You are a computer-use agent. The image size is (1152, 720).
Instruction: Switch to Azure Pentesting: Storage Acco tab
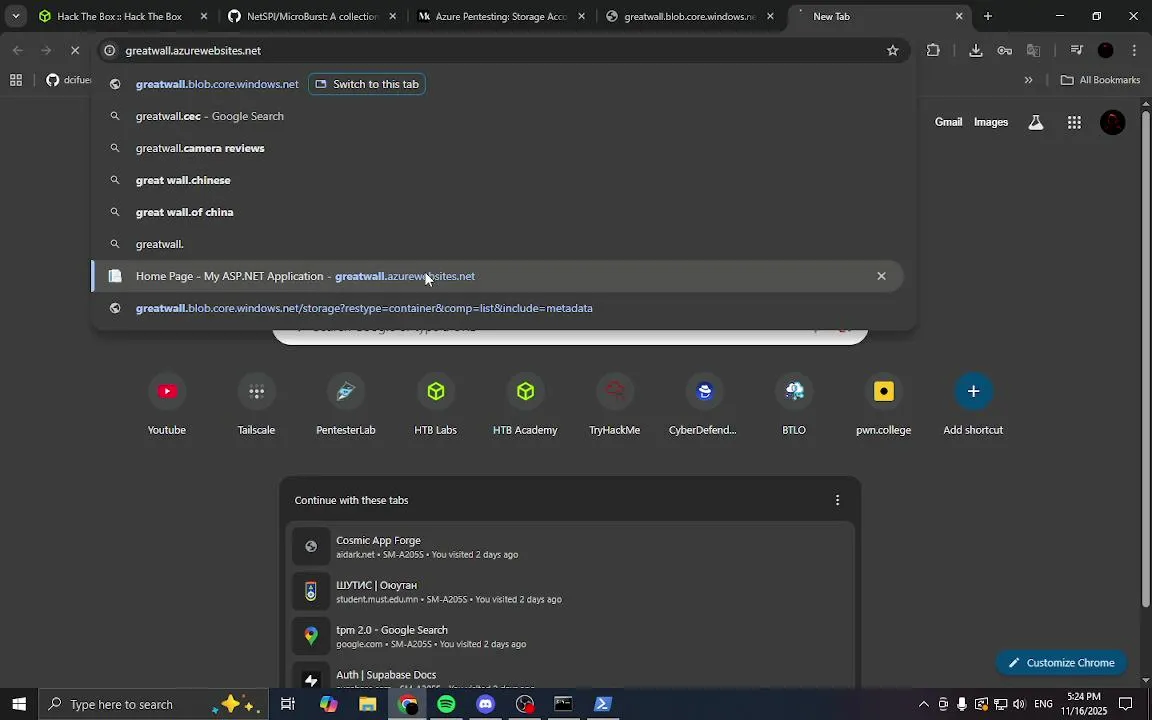pos(501,16)
